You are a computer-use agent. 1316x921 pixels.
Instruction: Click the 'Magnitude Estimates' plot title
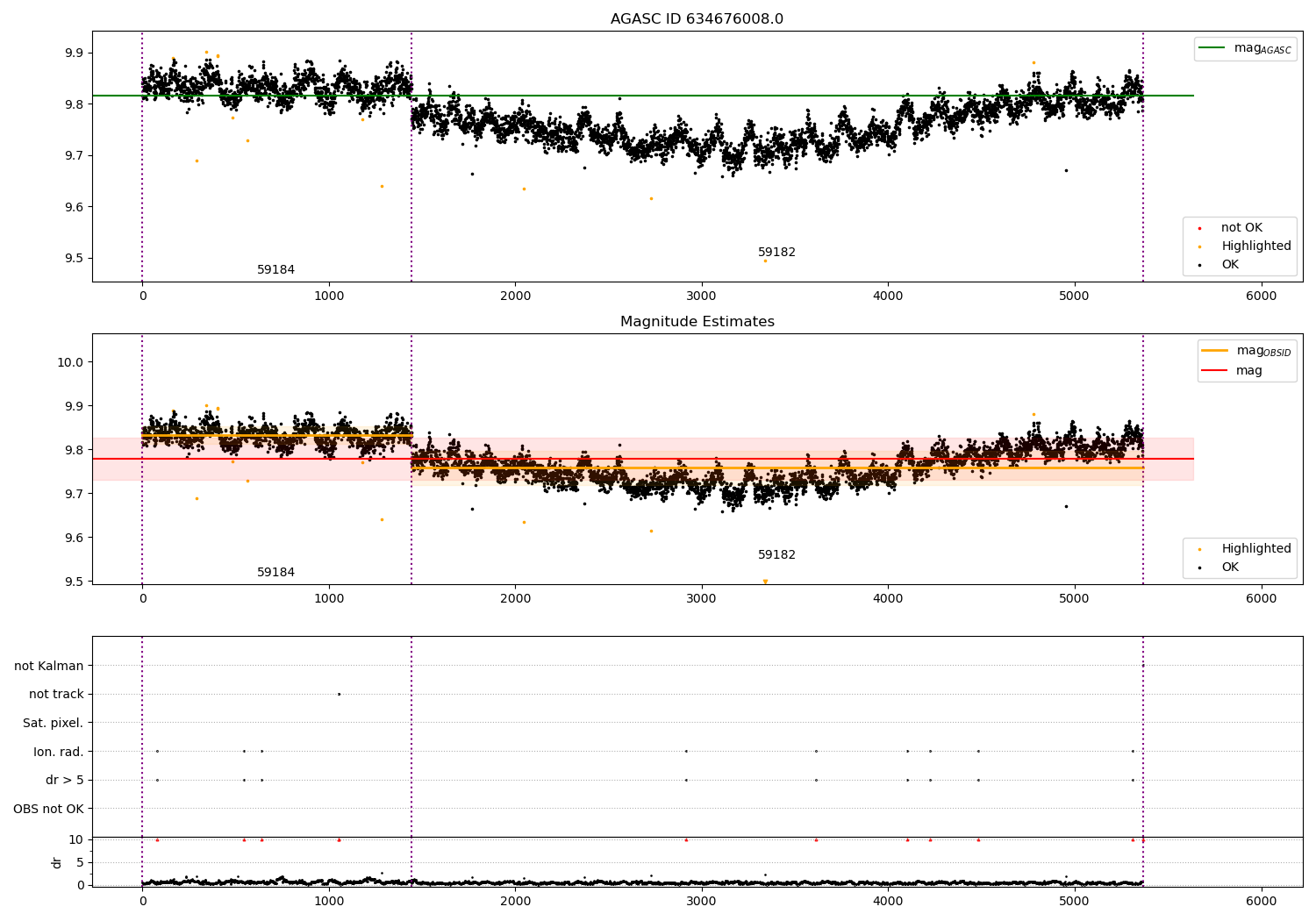click(x=697, y=322)
